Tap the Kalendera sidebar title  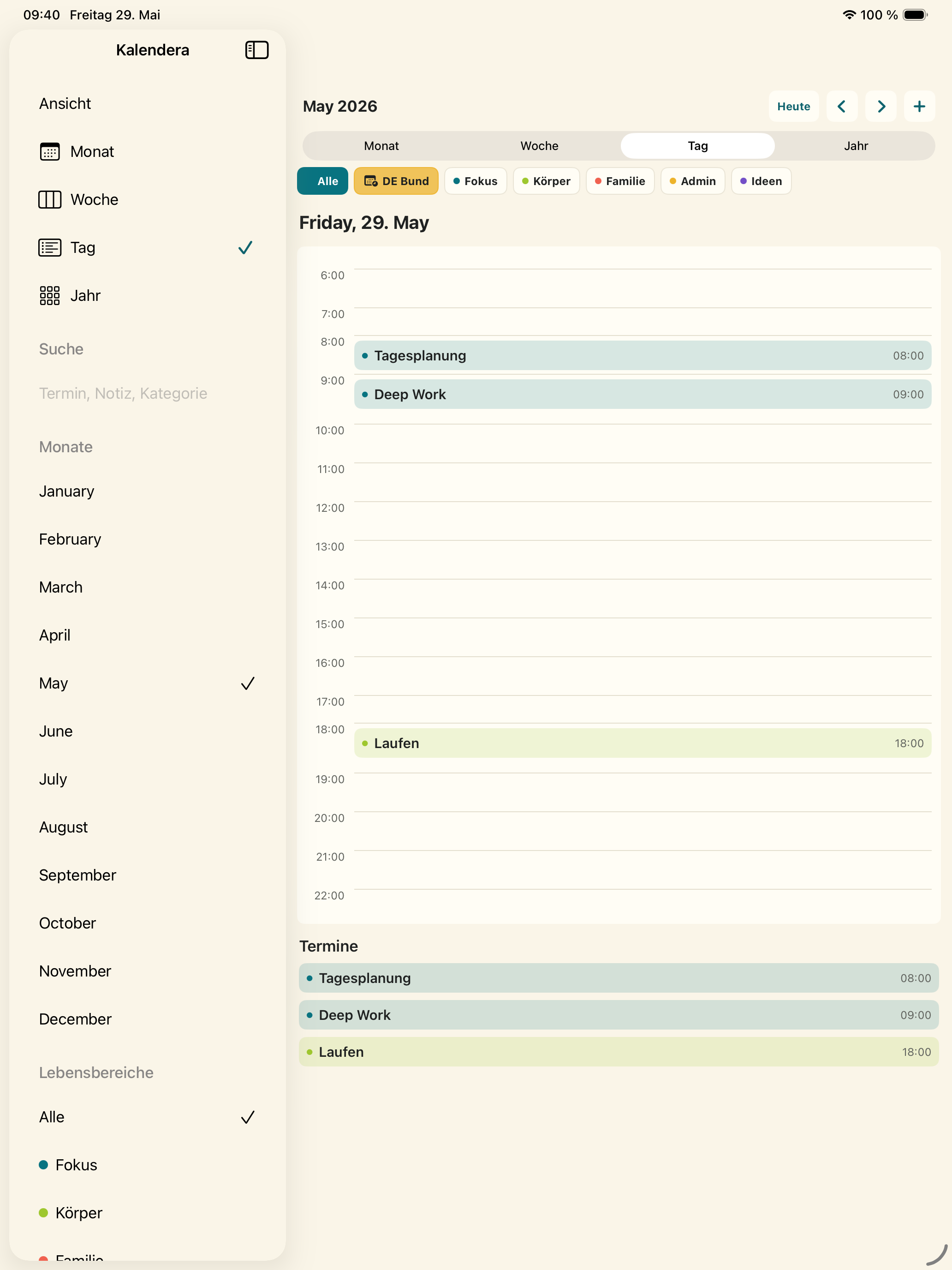[x=153, y=50]
